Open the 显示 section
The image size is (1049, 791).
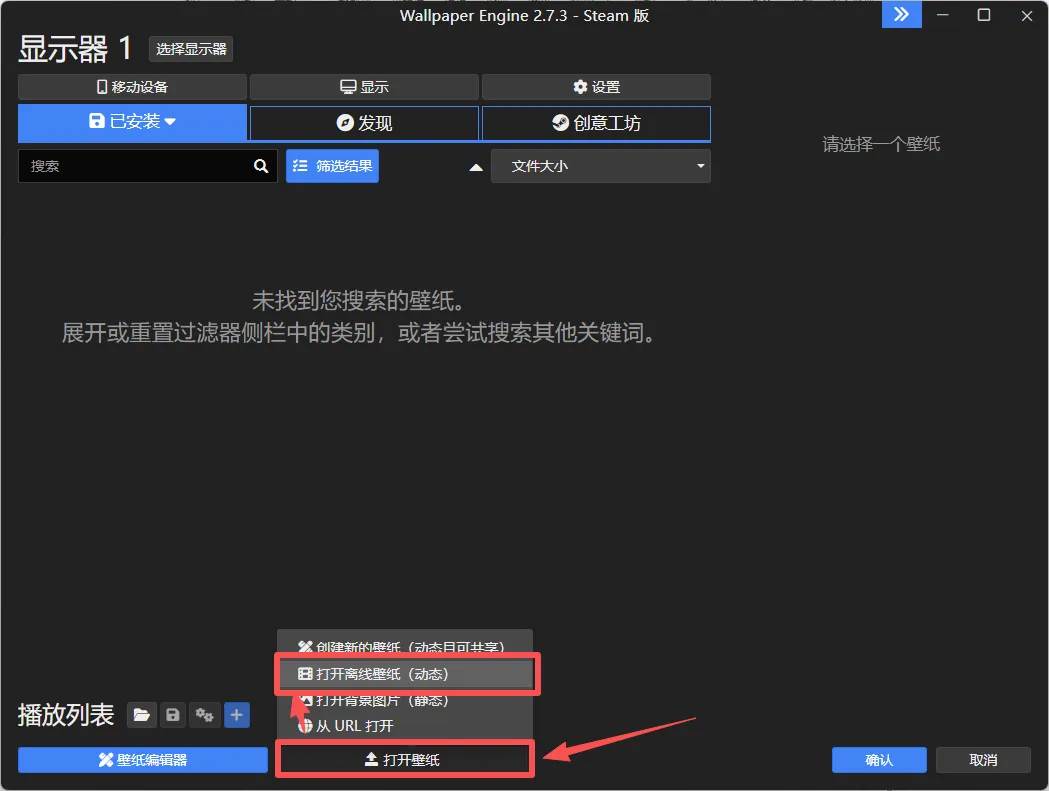[364, 87]
